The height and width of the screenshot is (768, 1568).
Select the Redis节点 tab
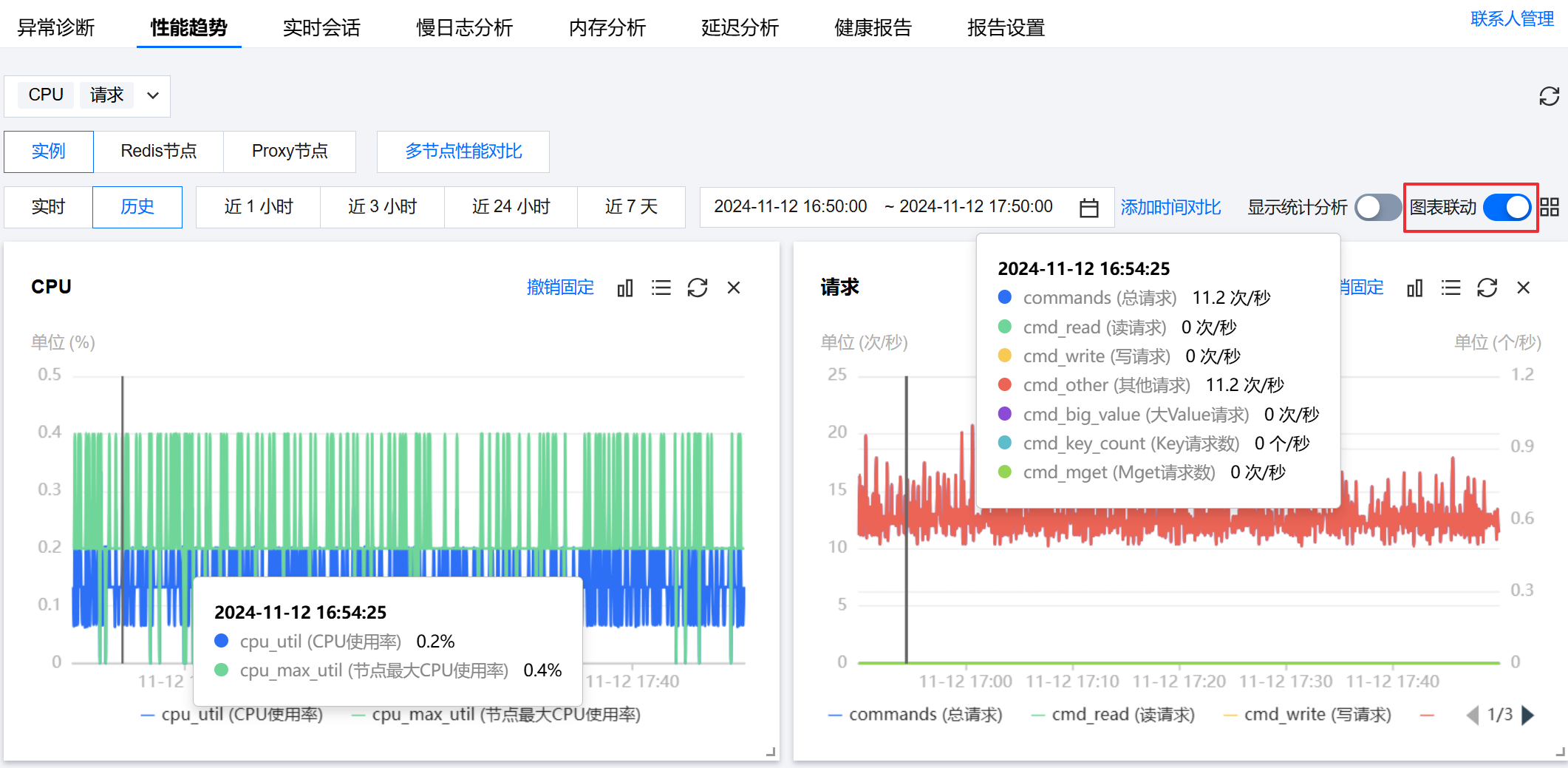pos(159,152)
